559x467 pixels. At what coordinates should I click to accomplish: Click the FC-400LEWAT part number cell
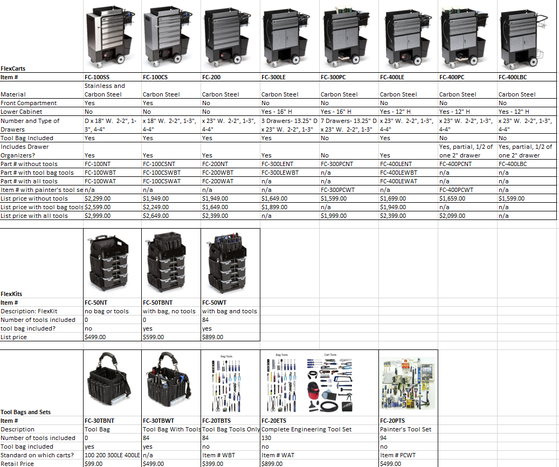(x=408, y=181)
